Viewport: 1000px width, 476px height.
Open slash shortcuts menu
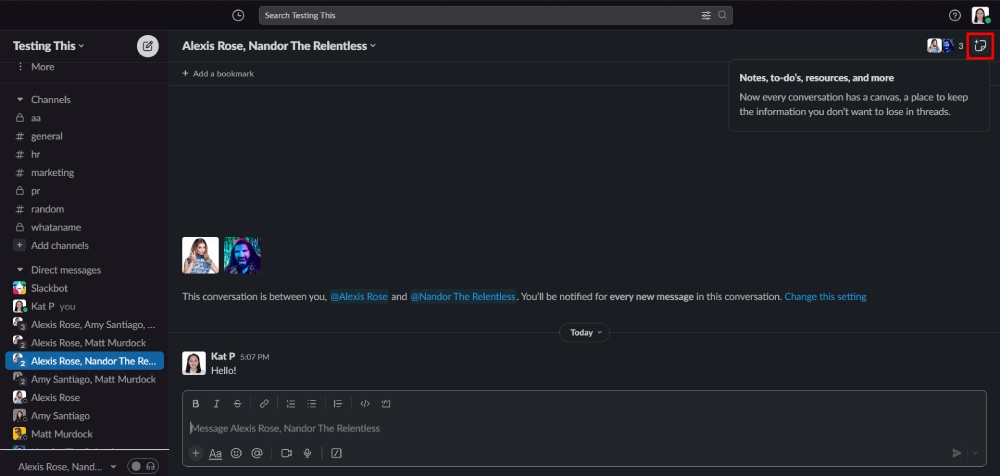pos(337,453)
